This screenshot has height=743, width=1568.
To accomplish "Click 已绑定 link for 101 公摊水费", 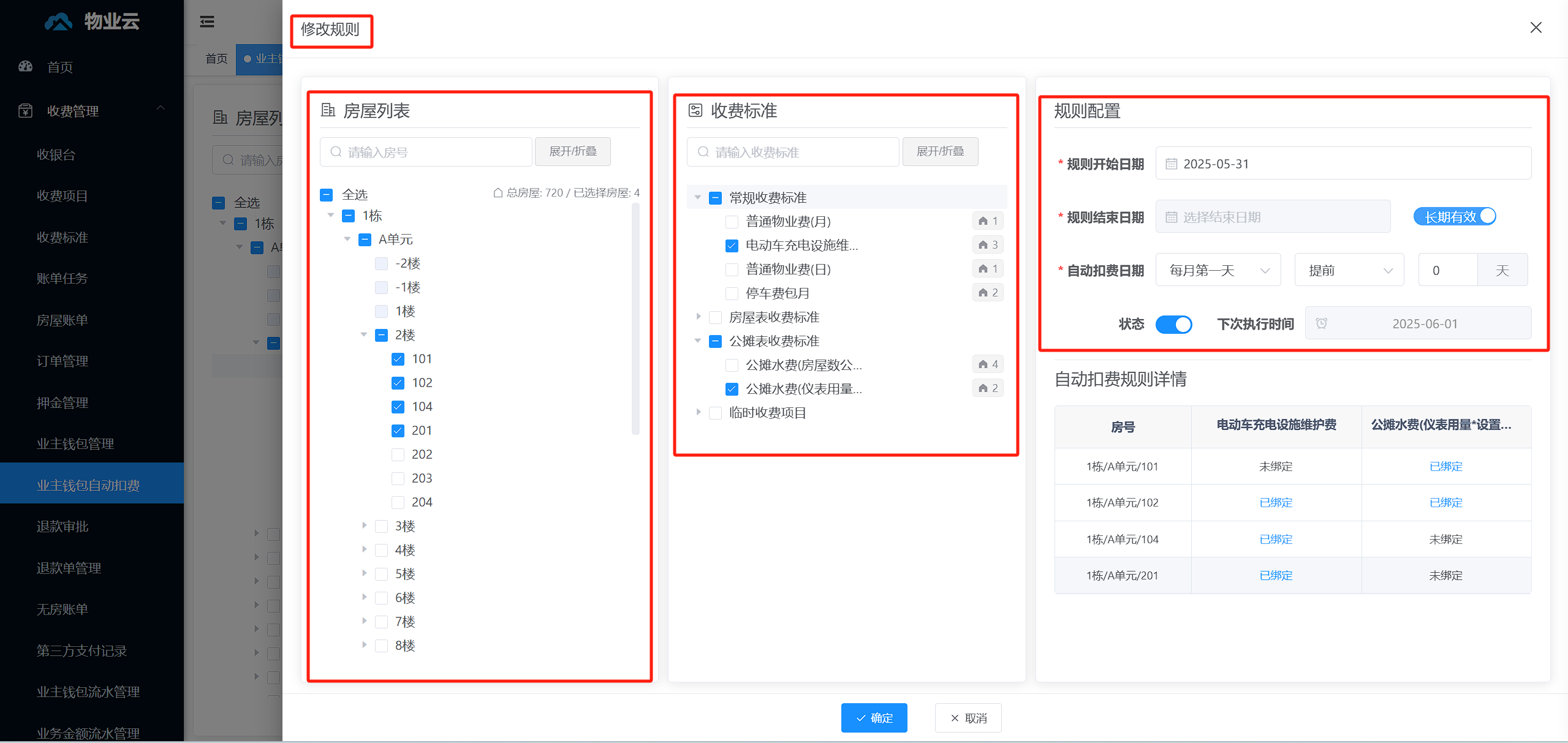I will (1445, 467).
